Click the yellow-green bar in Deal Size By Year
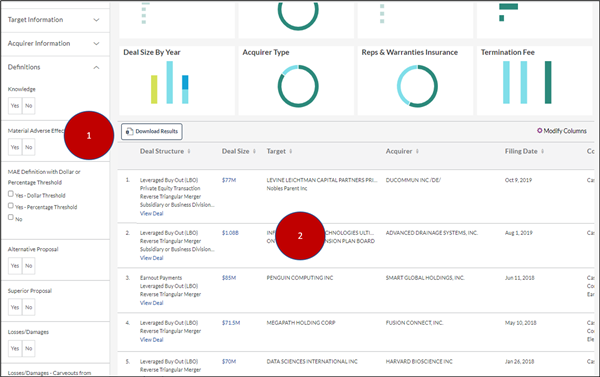 [x=154, y=89]
